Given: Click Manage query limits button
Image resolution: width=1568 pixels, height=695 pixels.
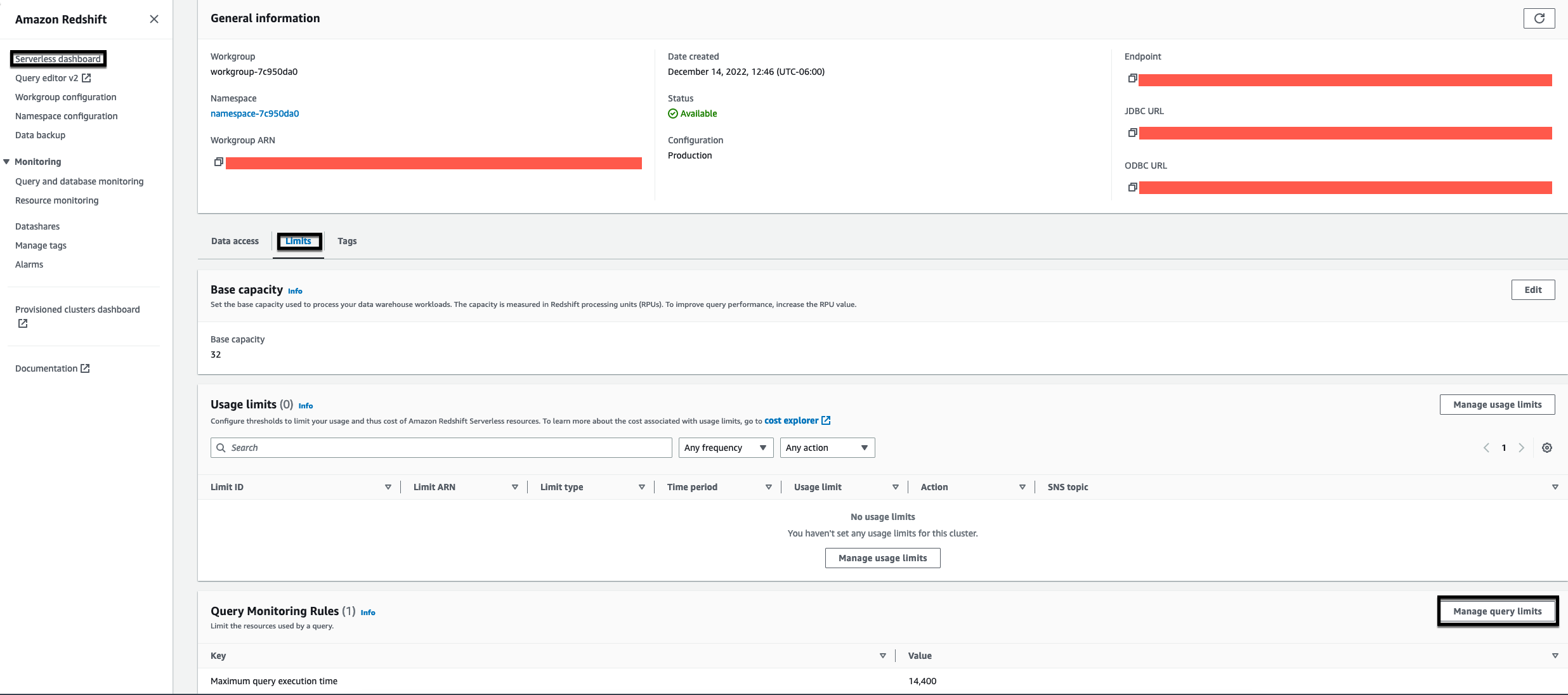Looking at the screenshot, I should pyautogui.click(x=1497, y=611).
